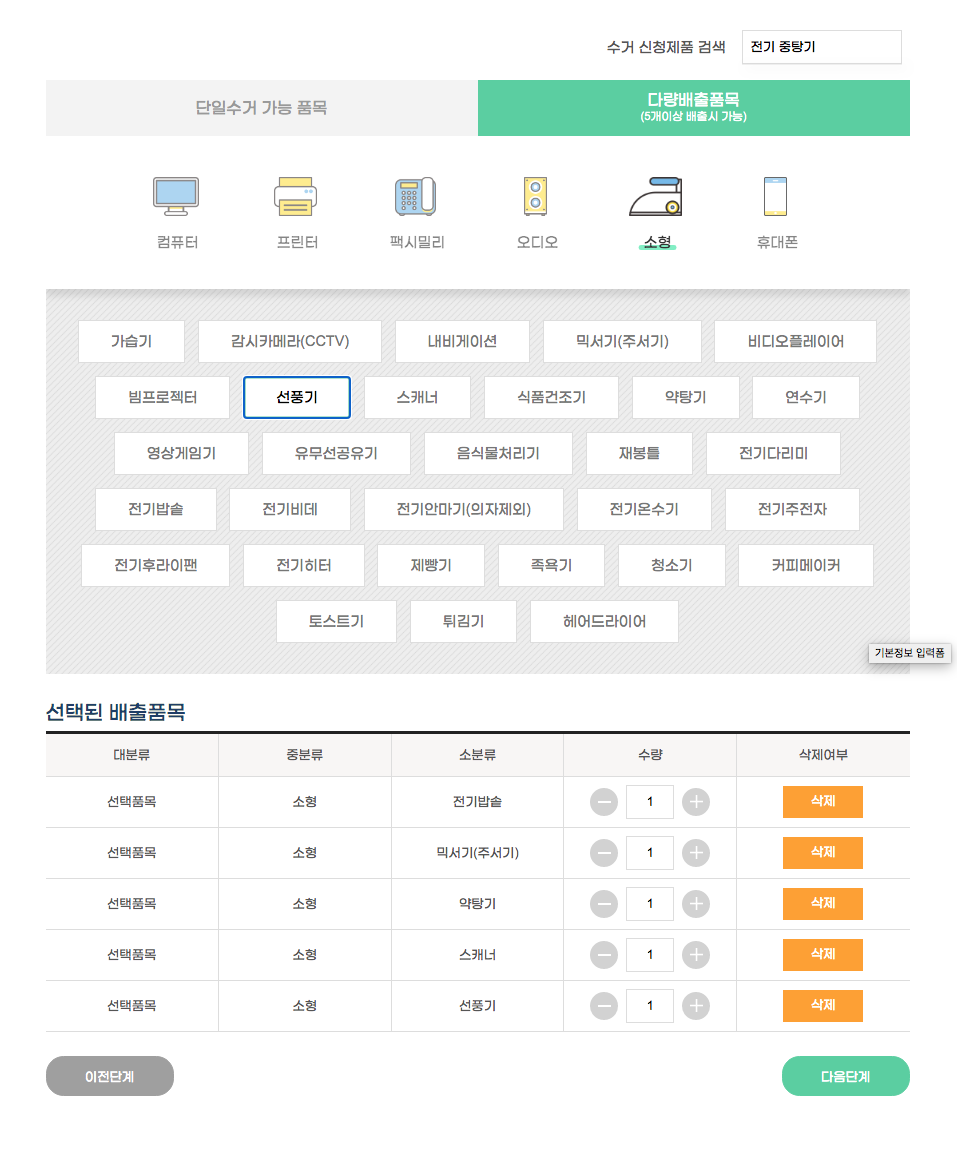Image resolution: width=957 pixels, height=1149 pixels.
Task: Decrease quantity for 스캐너 row
Action: pos(604,955)
